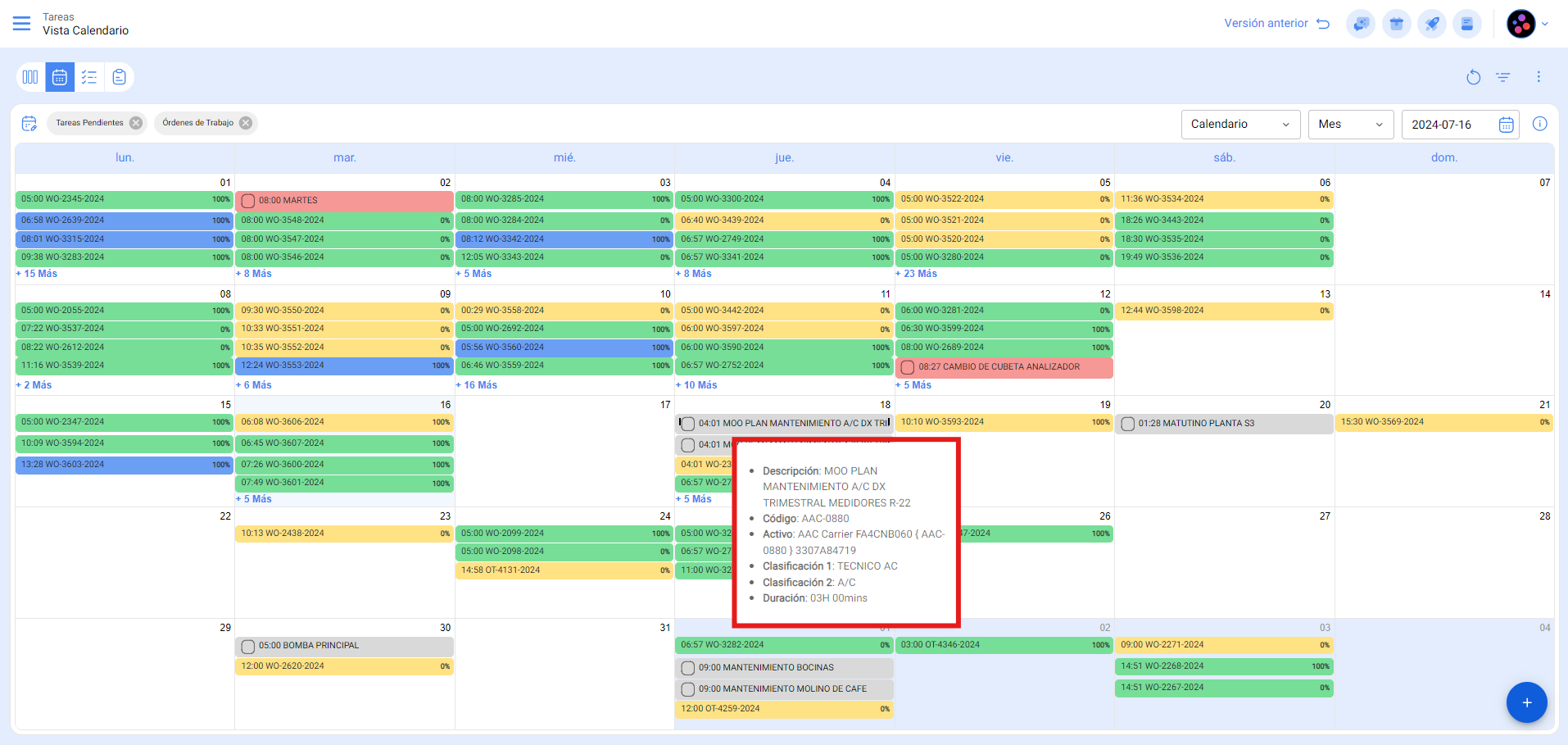
Task: Mark MATUTINO PLANTA S3 task checkbox
Action: point(1127,424)
